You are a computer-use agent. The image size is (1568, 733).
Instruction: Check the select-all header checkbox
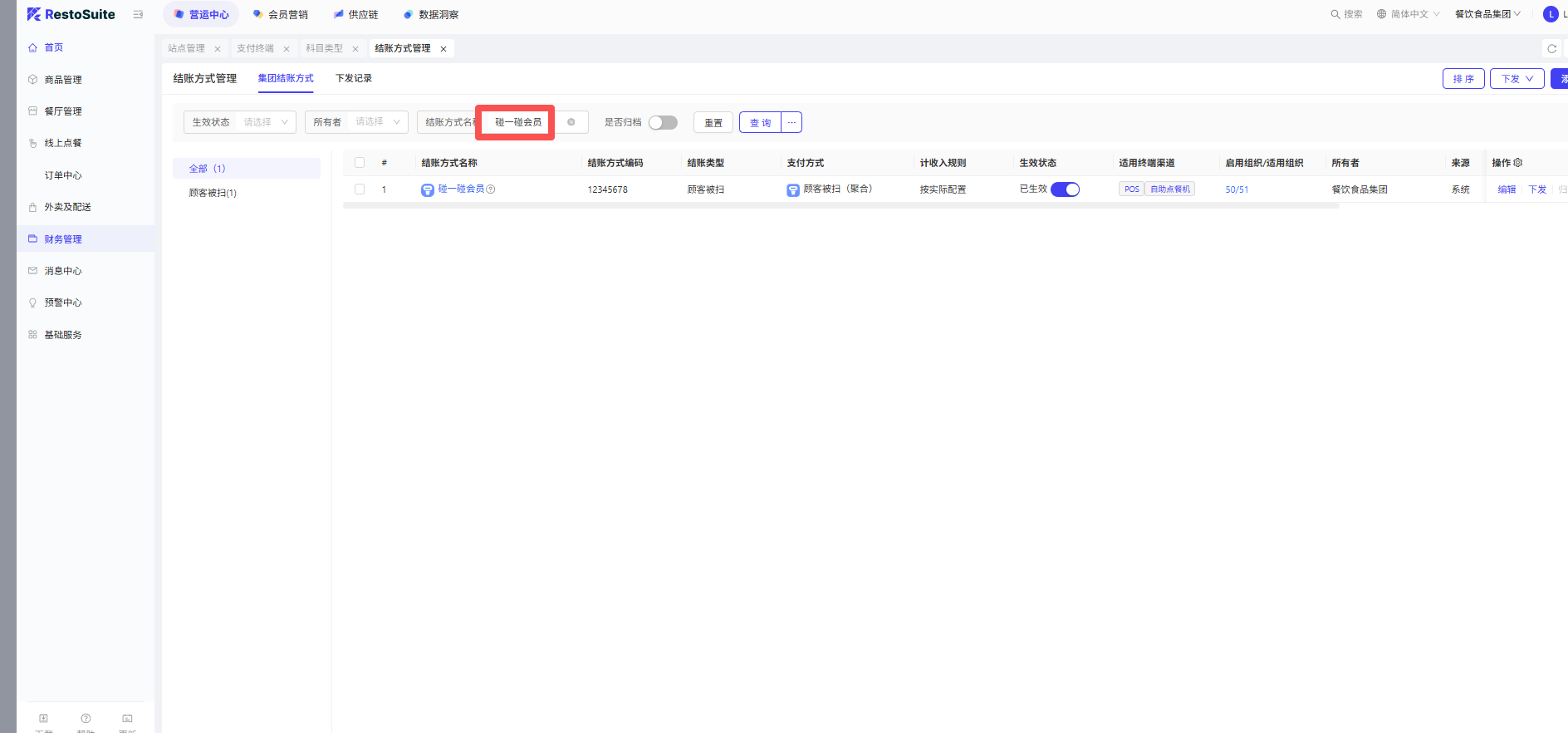360,163
